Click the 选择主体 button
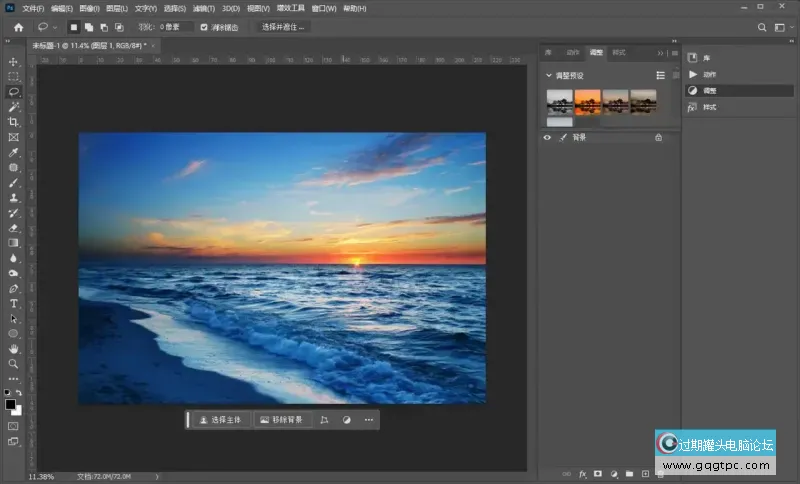 tap(221, 420)
